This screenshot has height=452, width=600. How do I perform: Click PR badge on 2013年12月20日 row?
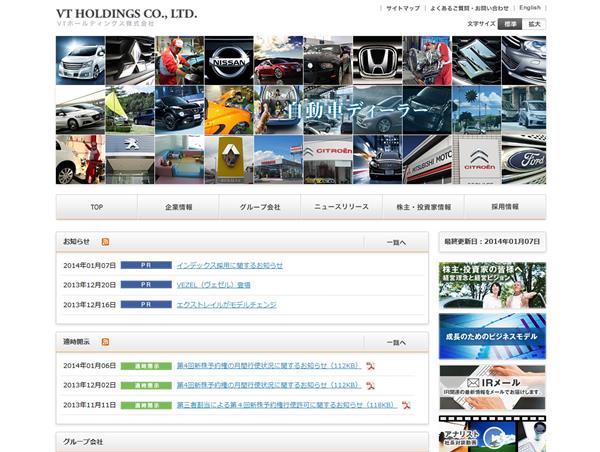pyautogui.click(x=146, y=285)
